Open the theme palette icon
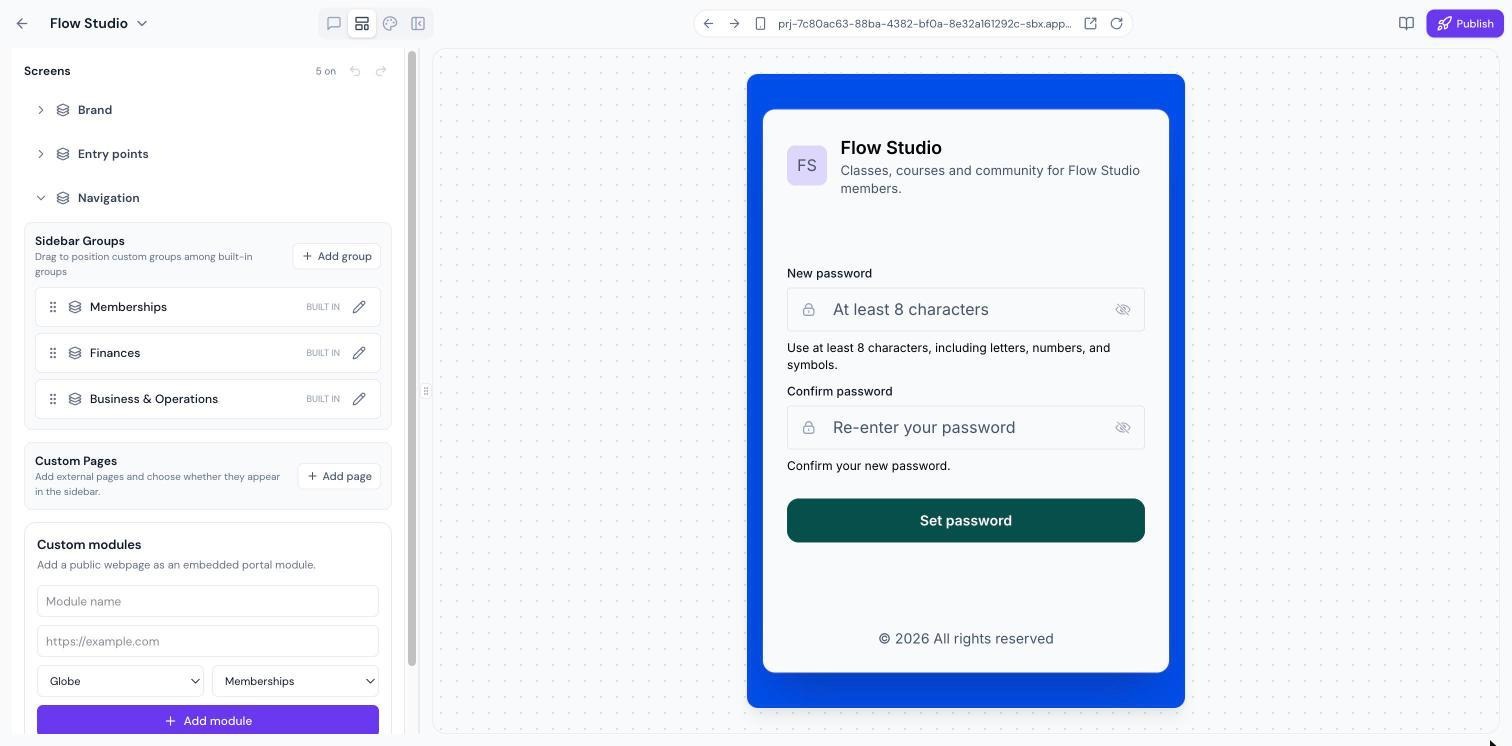Screen dimensions: 1512x746 point(390,23)
